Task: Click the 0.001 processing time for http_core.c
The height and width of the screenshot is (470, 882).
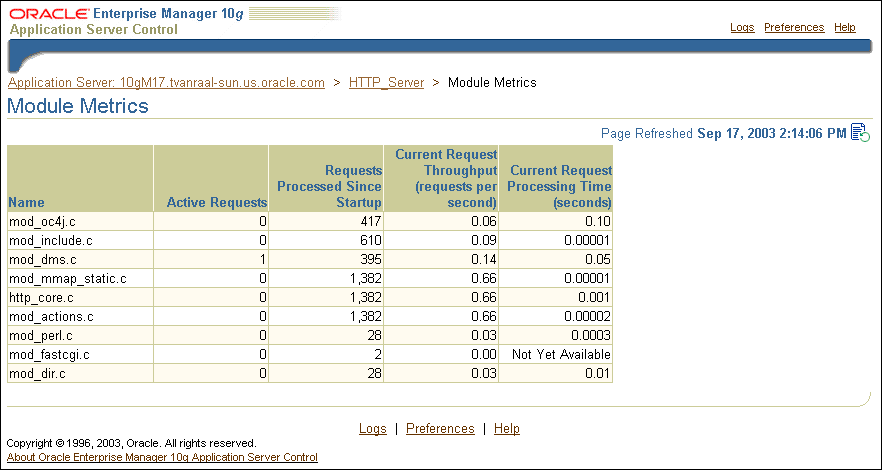Action: [x=595, y=298]
